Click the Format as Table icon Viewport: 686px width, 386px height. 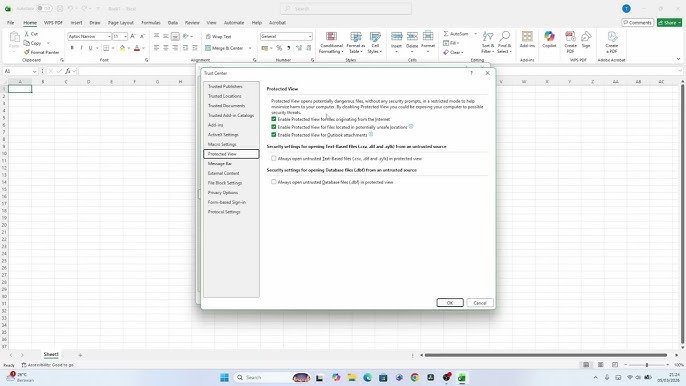coord(356,37)
